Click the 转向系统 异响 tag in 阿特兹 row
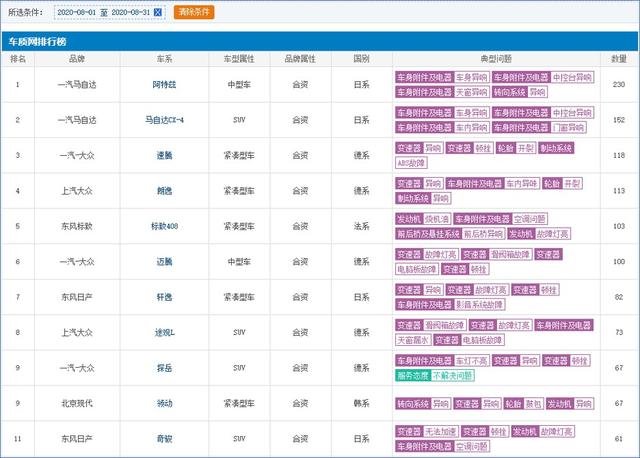The height and width of the screenshot is (458, 640). pos(520,92)
